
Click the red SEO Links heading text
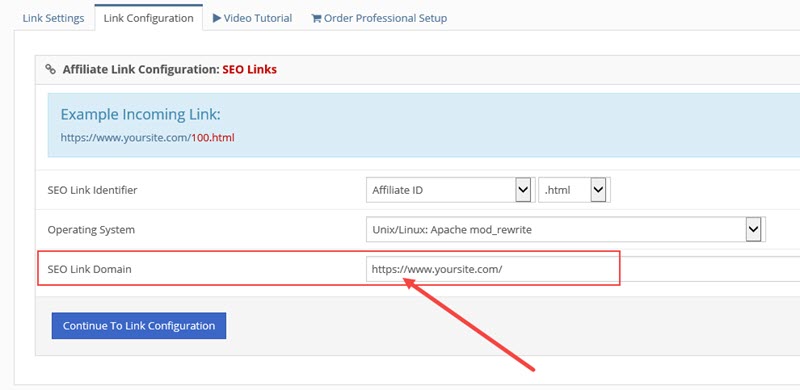click(249, 69)
